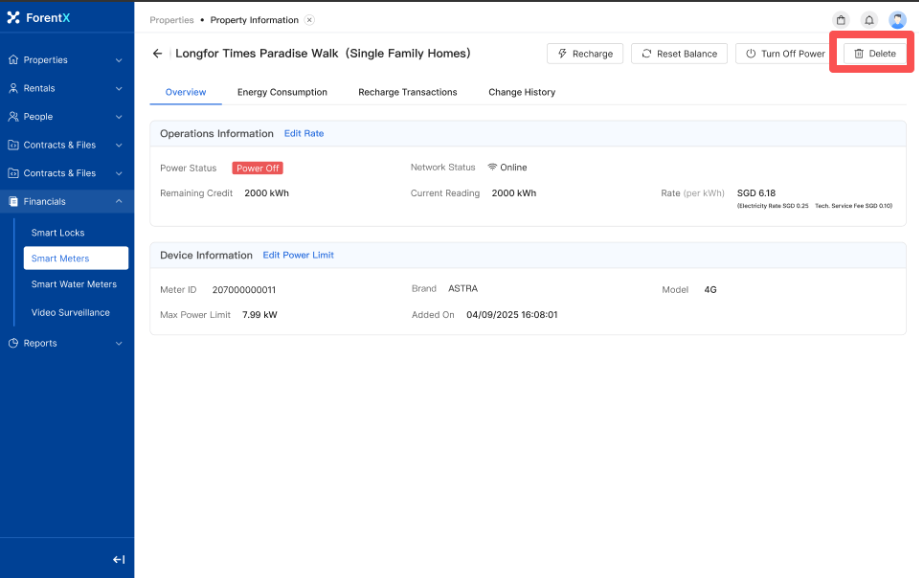Expand the Rentals menu in the sidebar
The width and height of the screenshot is (919, 578).
click(66, 88)
